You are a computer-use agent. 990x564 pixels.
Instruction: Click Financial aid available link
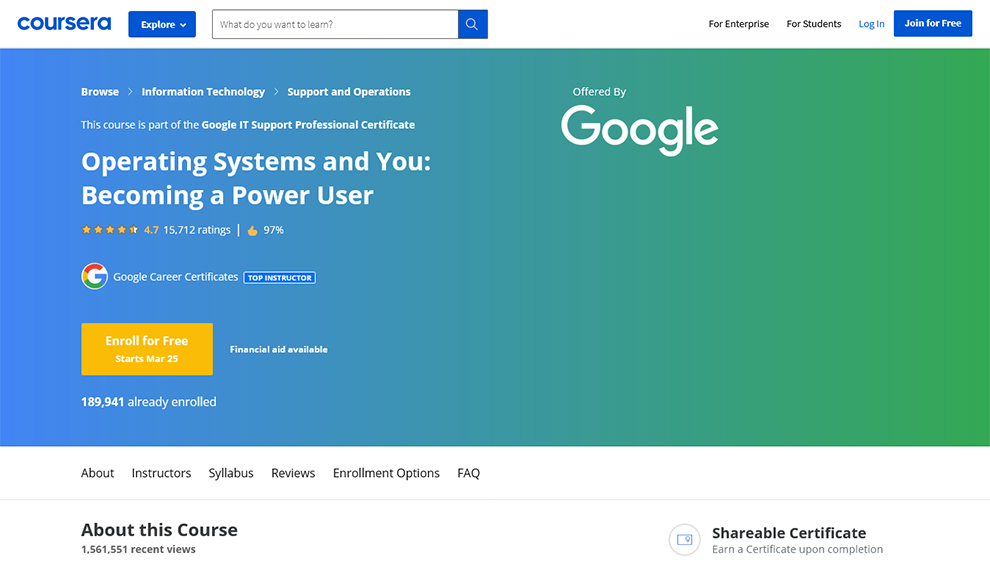(x=278, y=349)
